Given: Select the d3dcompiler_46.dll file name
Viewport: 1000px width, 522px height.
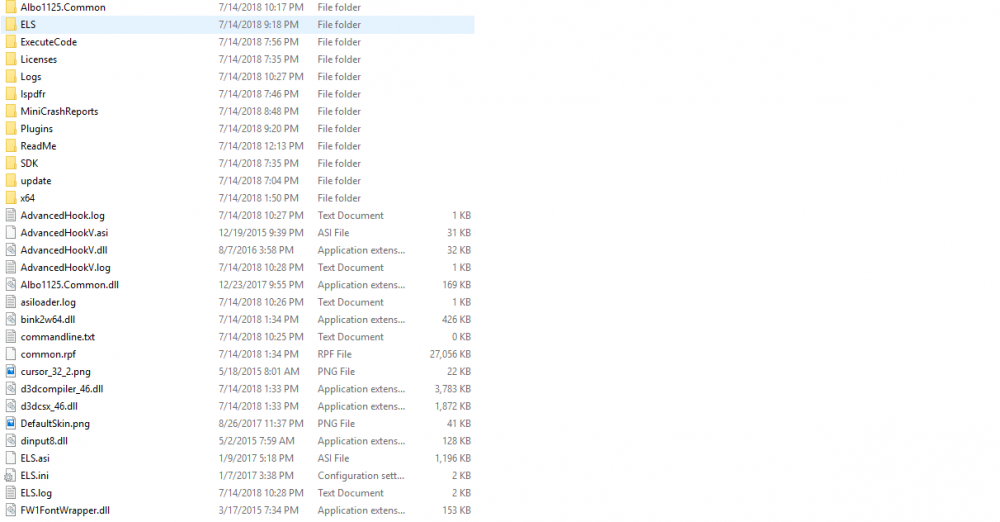Looking at the screenshot, I should tap(62, 389).
